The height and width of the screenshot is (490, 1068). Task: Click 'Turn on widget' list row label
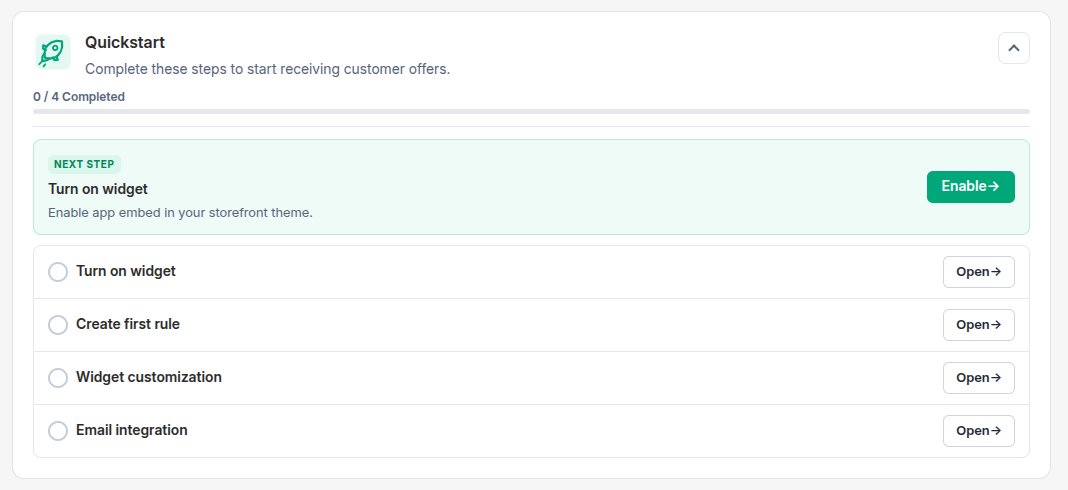click(x=126, y=271)
